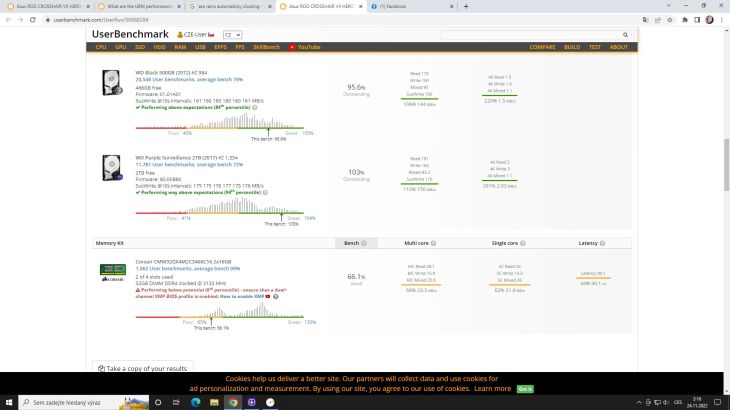Click Take a copy of your results
The width and height of the screenshot is (730, 410).
pyautogui.click(x=142, y=368)
